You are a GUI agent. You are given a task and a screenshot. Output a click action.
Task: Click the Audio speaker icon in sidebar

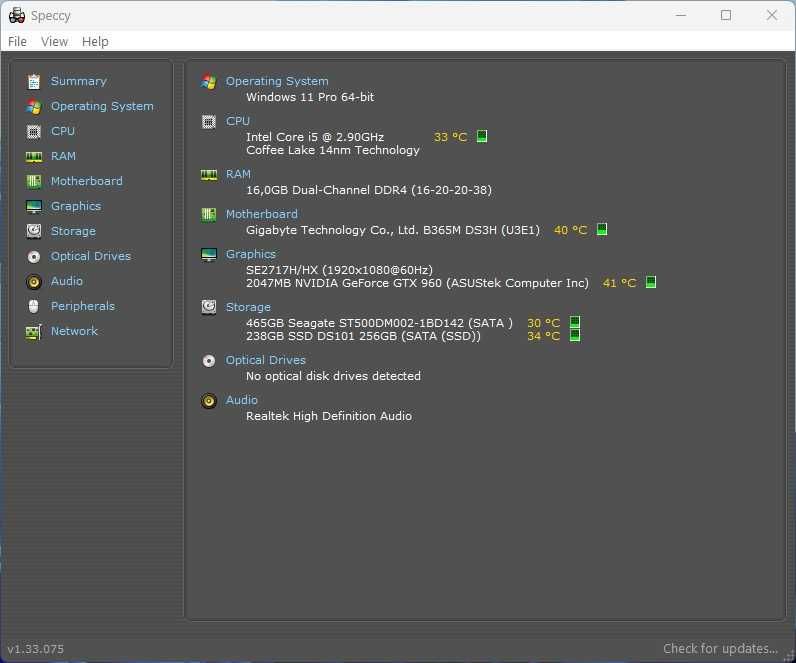pos(34,282)
